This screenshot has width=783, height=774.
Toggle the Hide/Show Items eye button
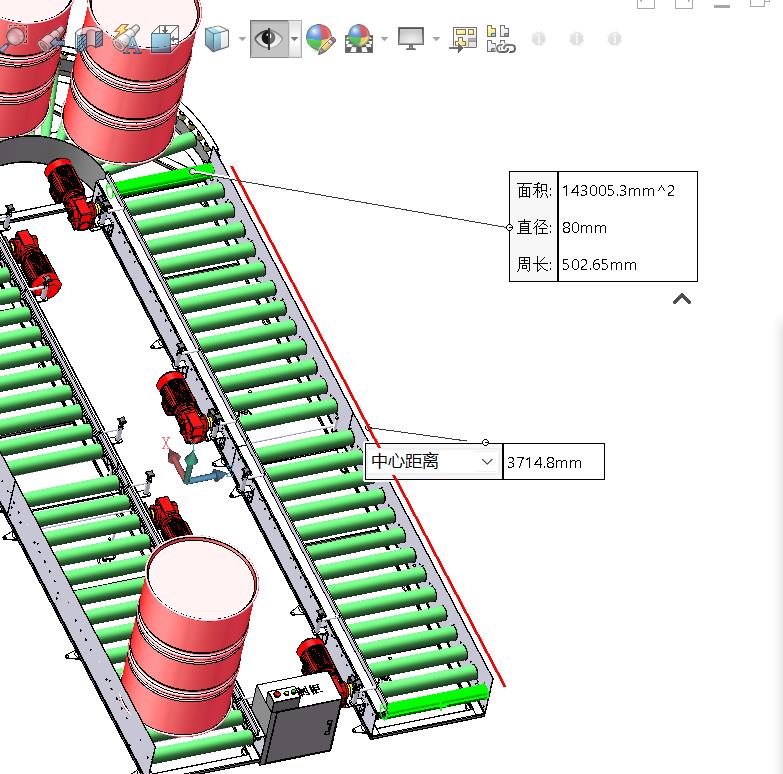pos(269,39)
